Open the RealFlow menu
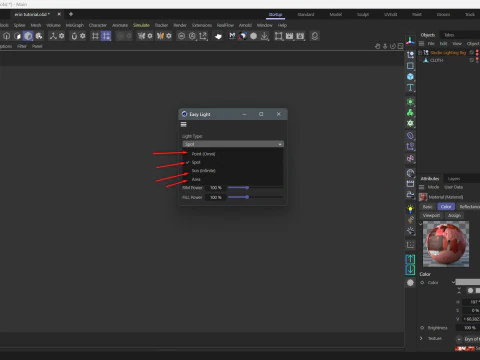Image resolution: width=480 pixels, height=360 pixels. coord(225,25)
